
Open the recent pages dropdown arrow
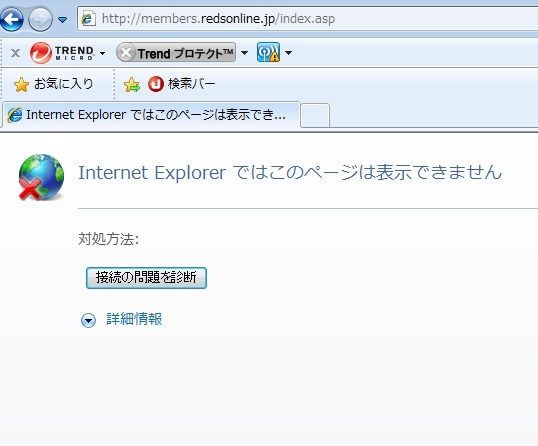tap(62, 20)
